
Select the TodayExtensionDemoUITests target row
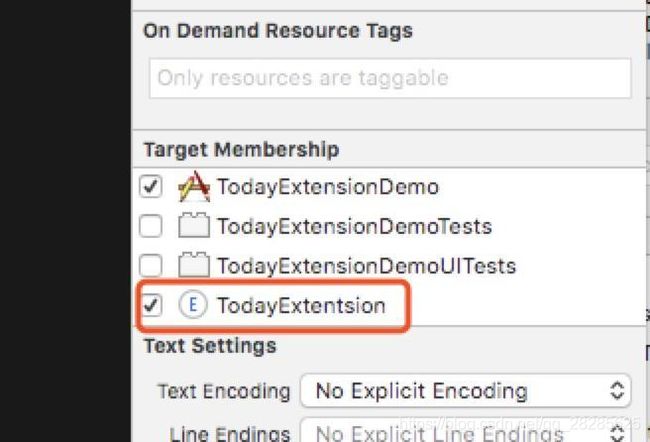(x=389, y=265)
